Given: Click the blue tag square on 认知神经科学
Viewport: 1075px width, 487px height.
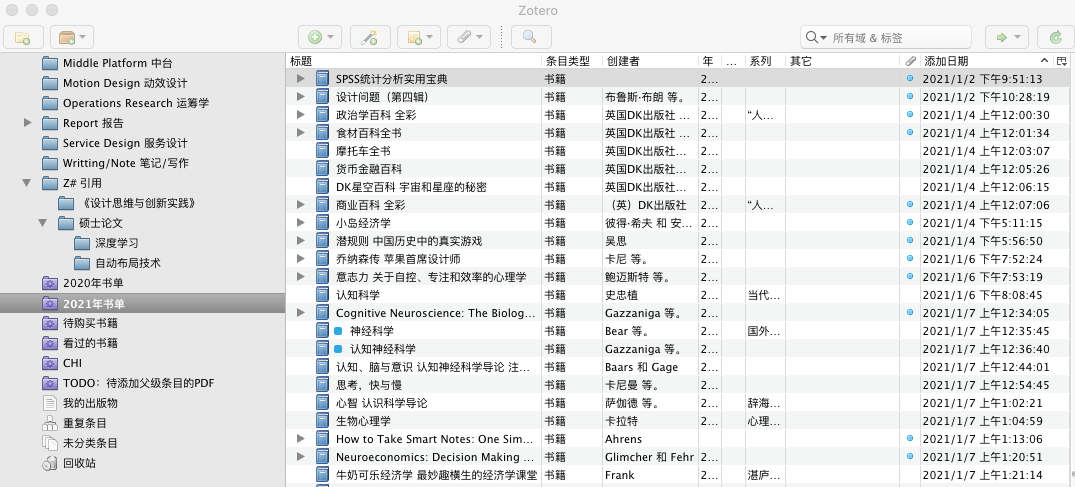Looking at the screenshot, I should tap(338, 348).
